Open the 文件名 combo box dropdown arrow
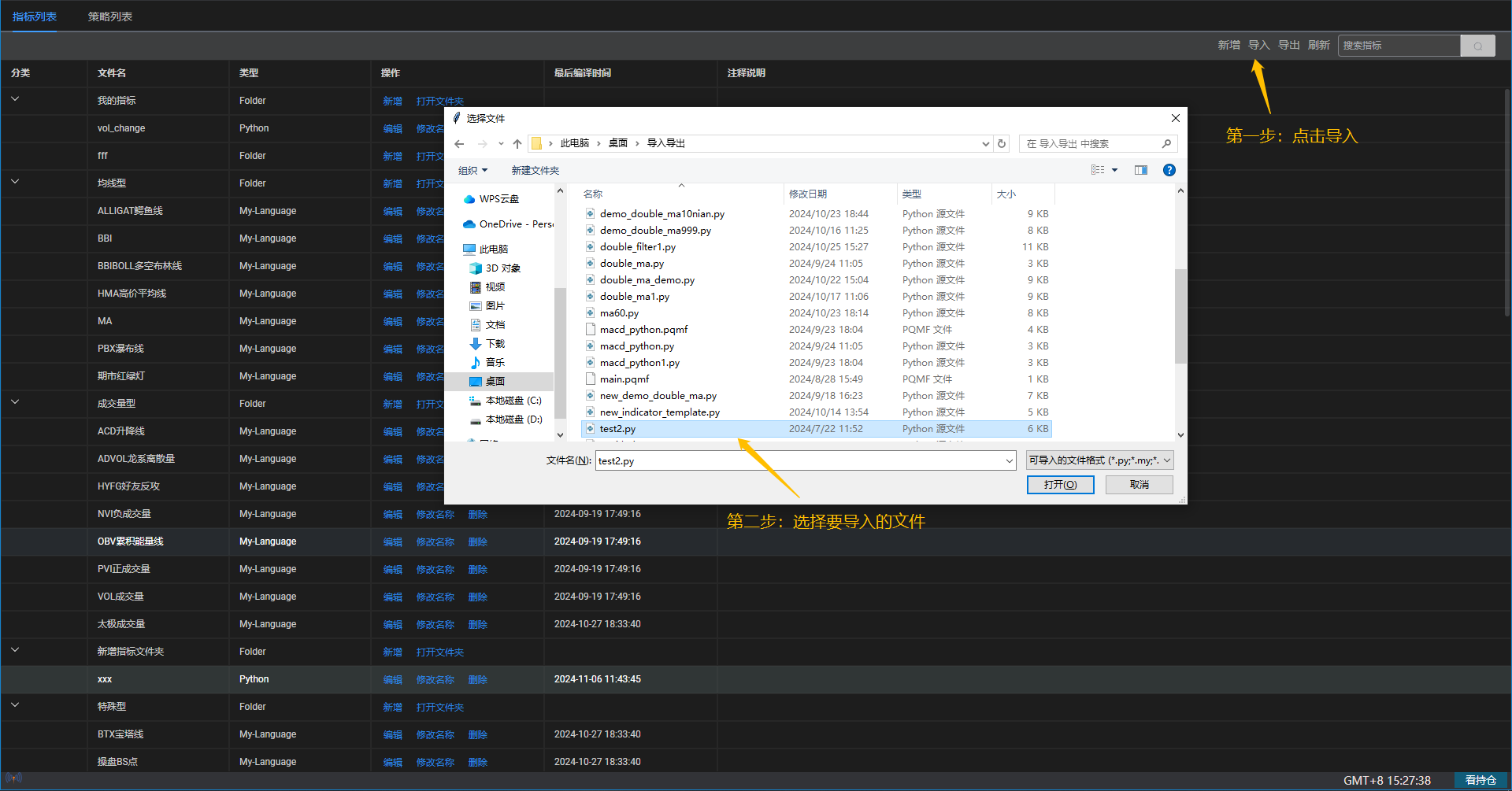1512x791 pixels. coord(1009,461)
